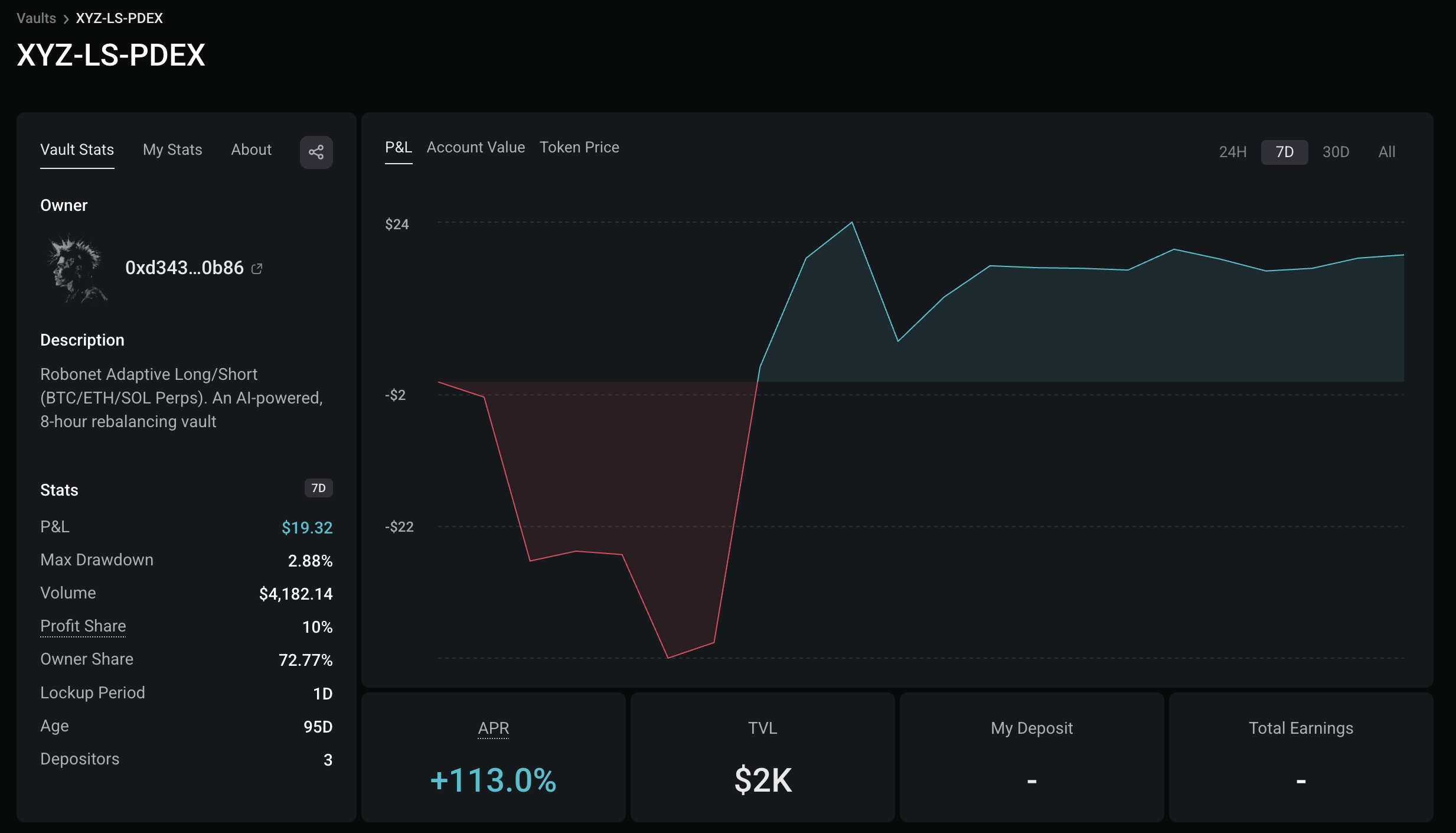
Task: Keep the 7D range selected
Action: [1284, 152]
